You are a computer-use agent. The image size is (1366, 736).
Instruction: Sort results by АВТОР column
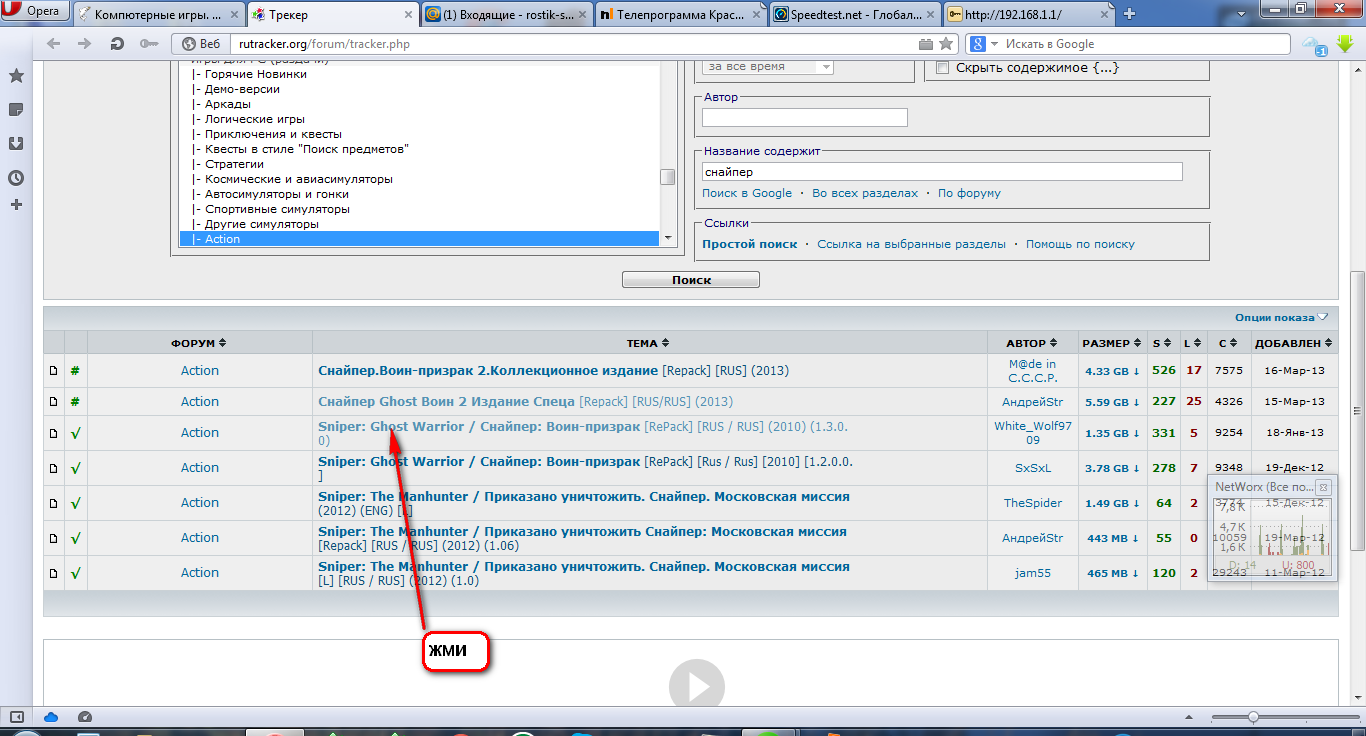coord(1032,343)
